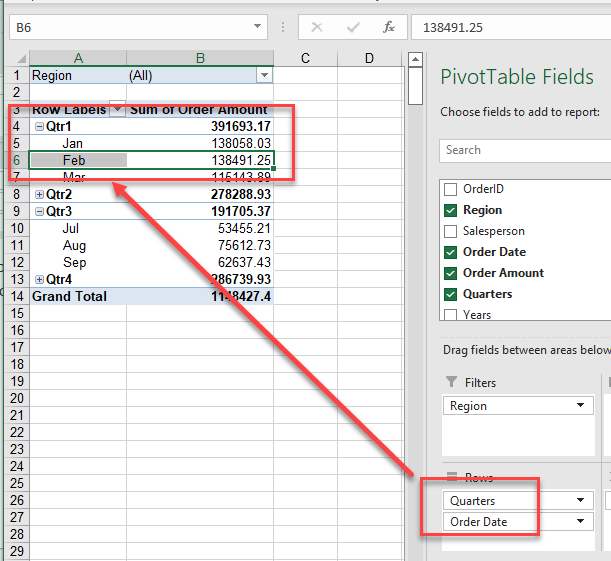Select column C header

pos(303,59)
